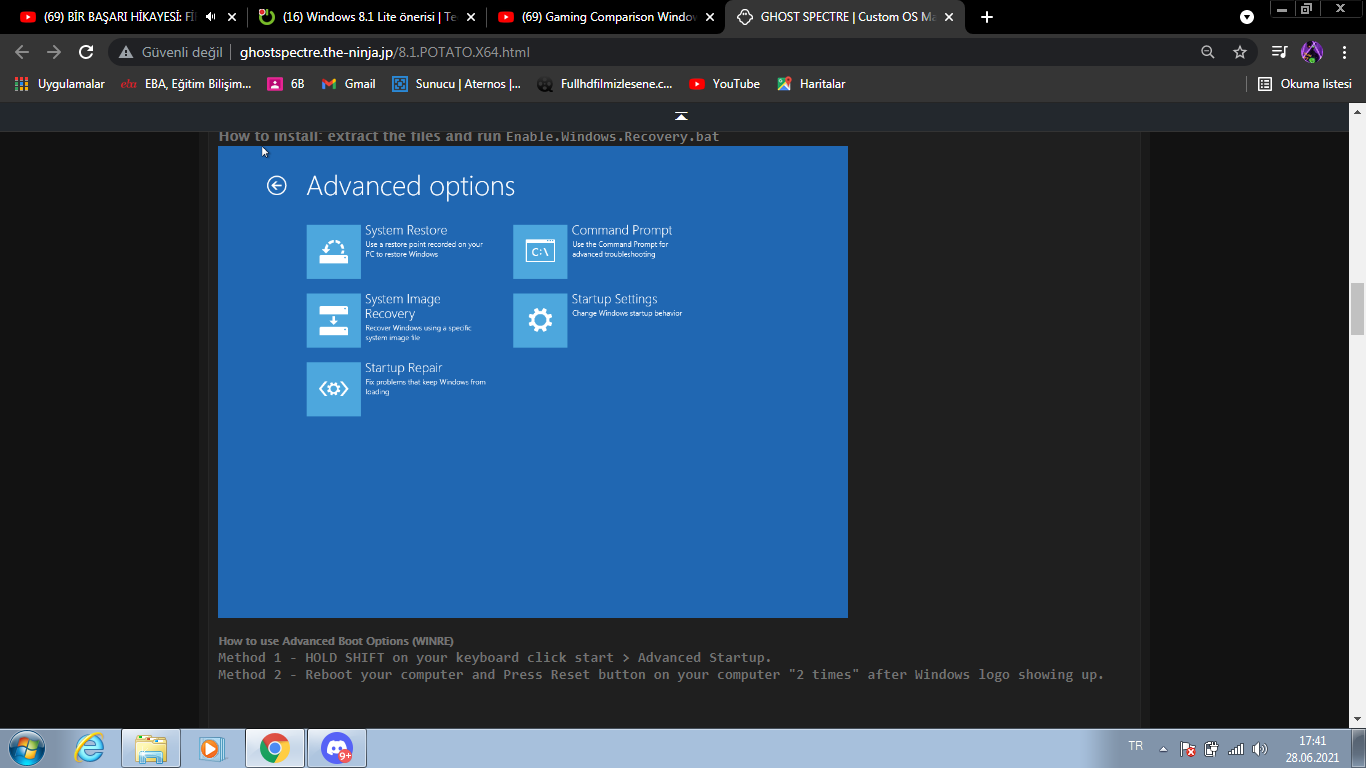This screenshot has height=768, width=1366.
Task: Click the scroll-to-top arrow on page
Action: (681, 117)
